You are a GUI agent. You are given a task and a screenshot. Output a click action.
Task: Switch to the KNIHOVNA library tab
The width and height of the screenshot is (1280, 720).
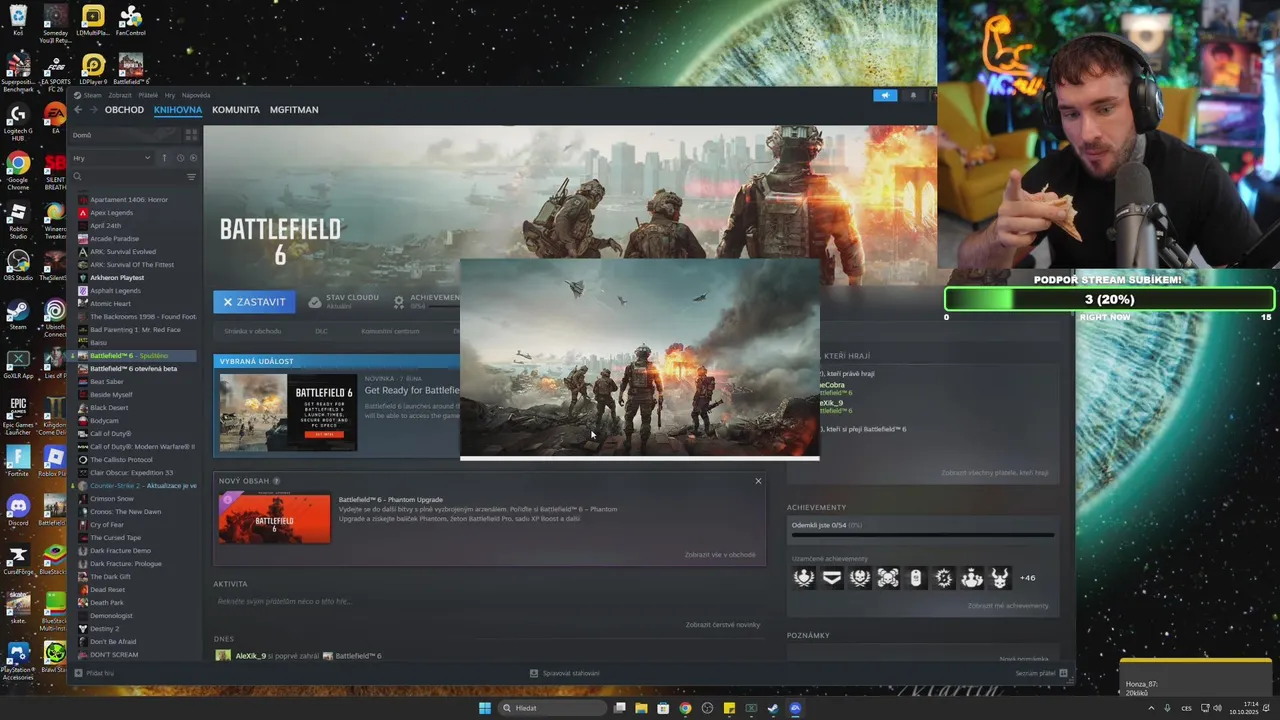click(x=178, y=110)
